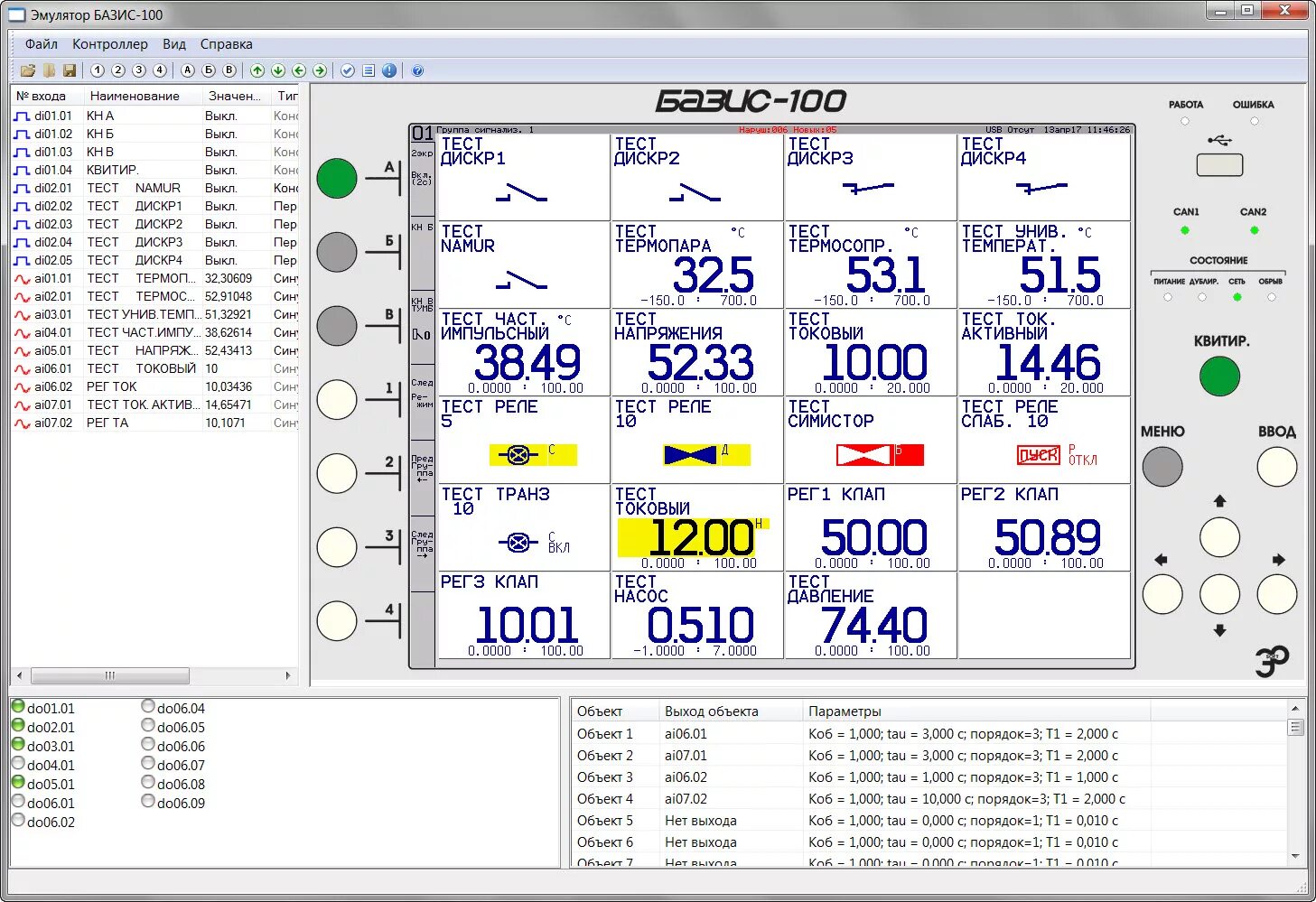Click the up navigation round button
The height and width of the screenshot is (902, 1316).
pos(1219,537)
